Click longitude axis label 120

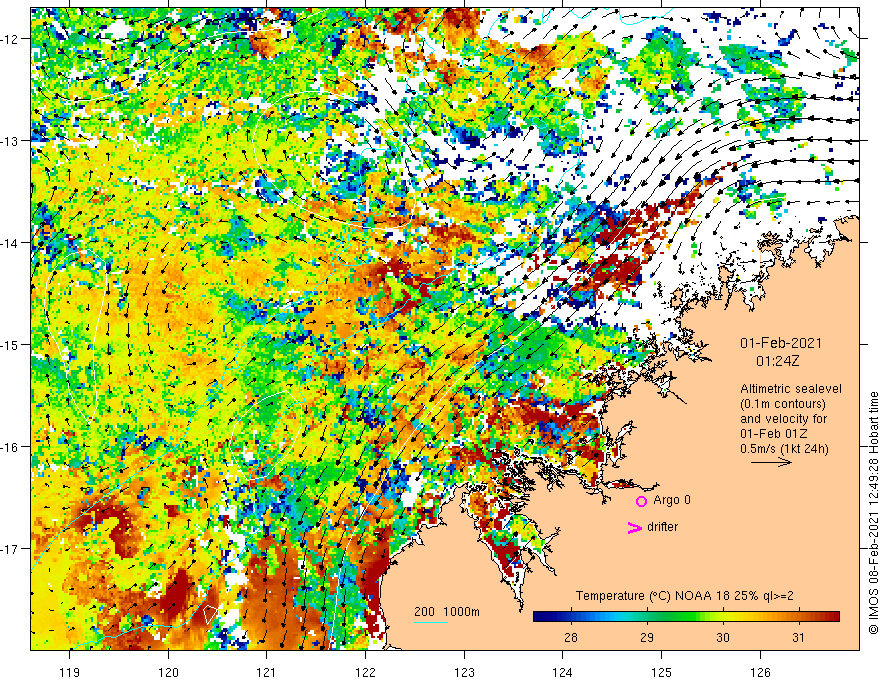point(168,672)
